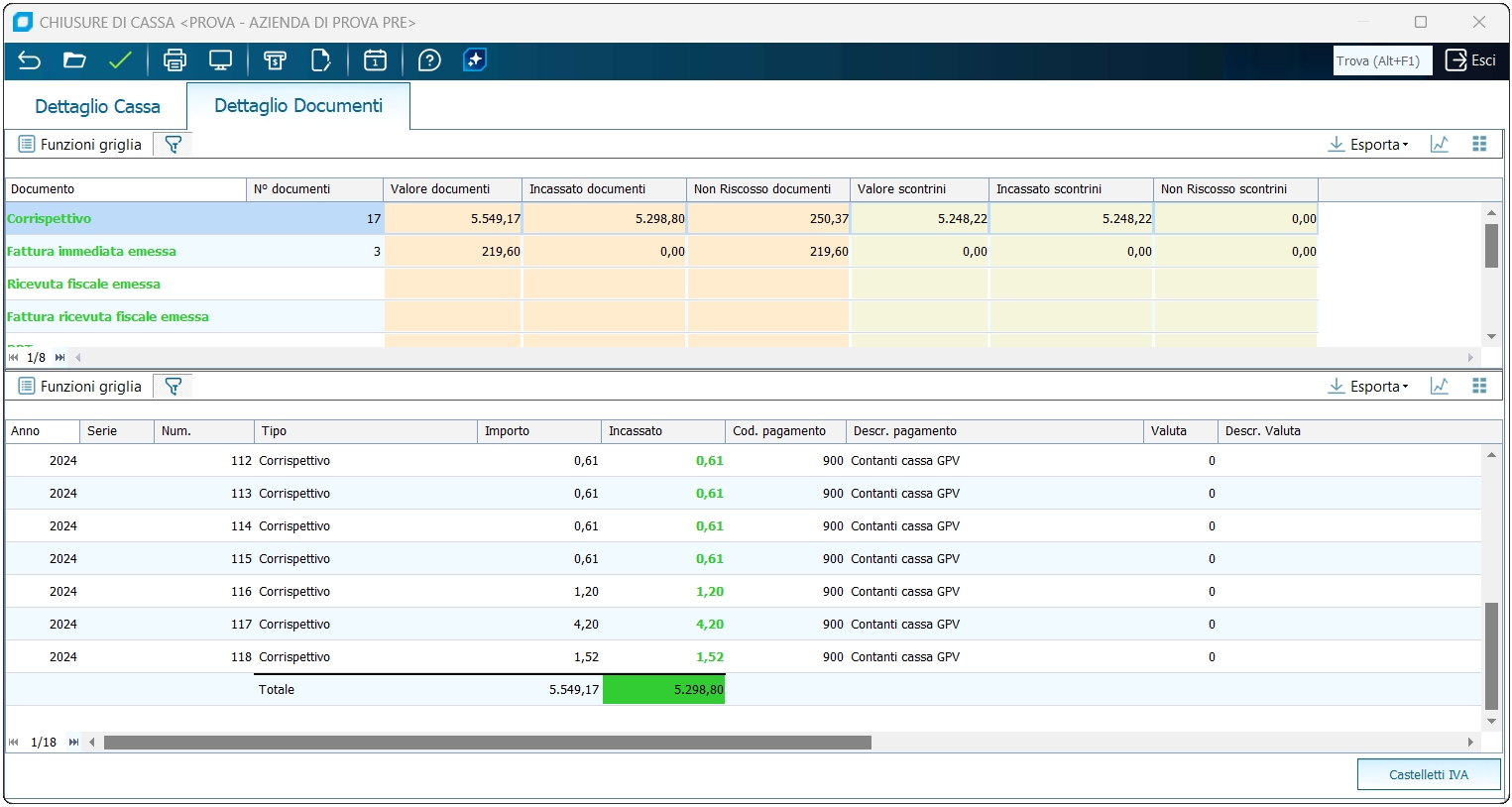Click the sparkle AI assistant icon
The height and width of the screenshot is (807, 1512).
click(475, 60)
